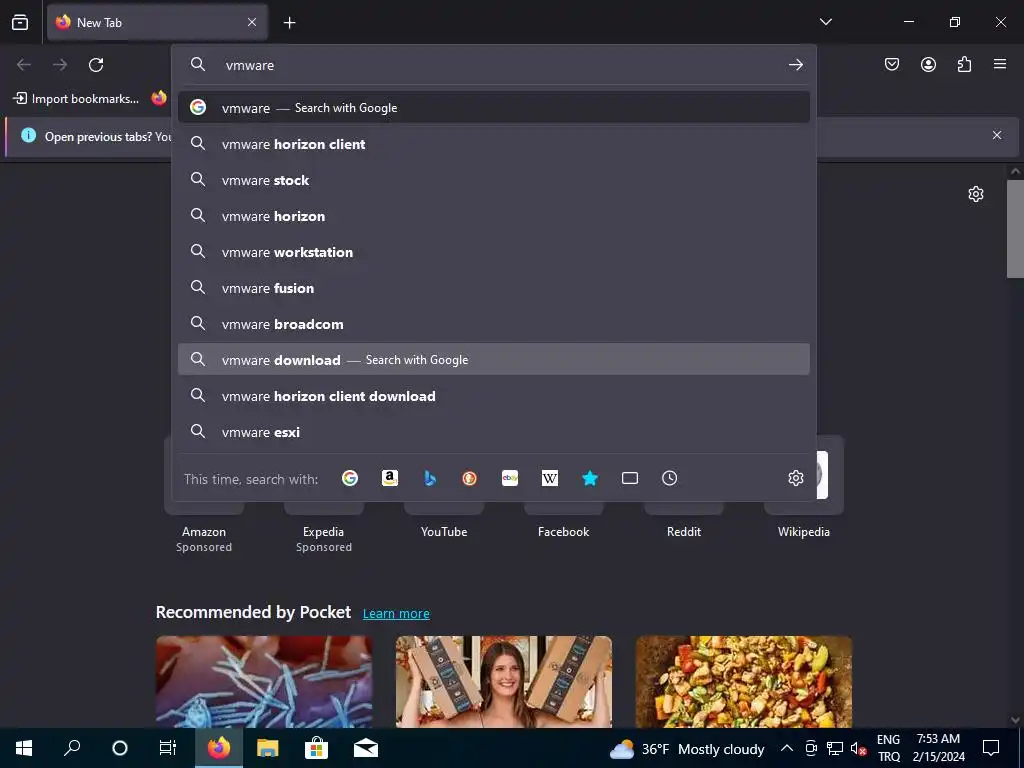Open File Explorer from taskbar

coord(267,748)
